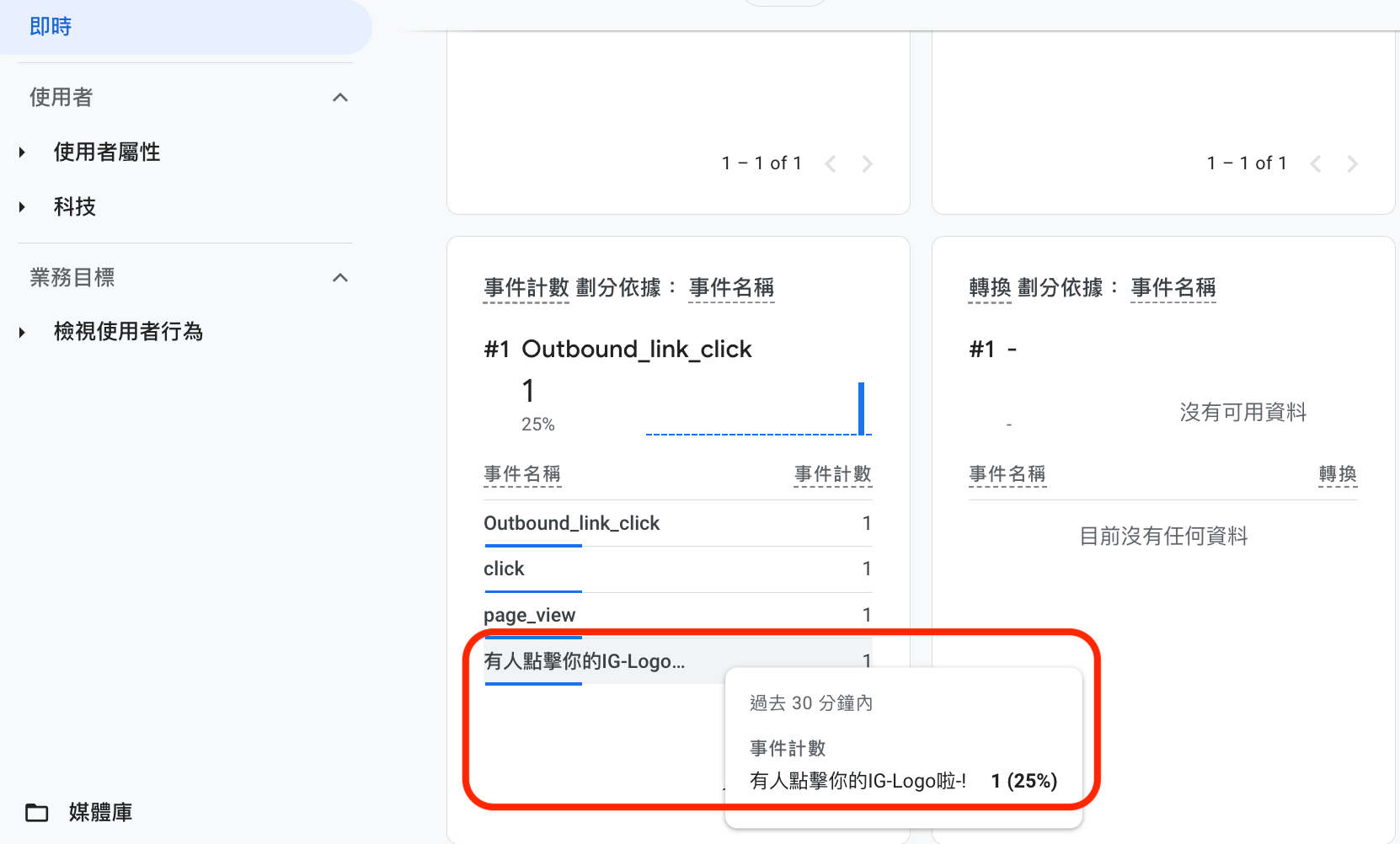1400x844 pixels.
Task: Open the 事件名稱 dimension selector in event card
Action: coord(731,288)
